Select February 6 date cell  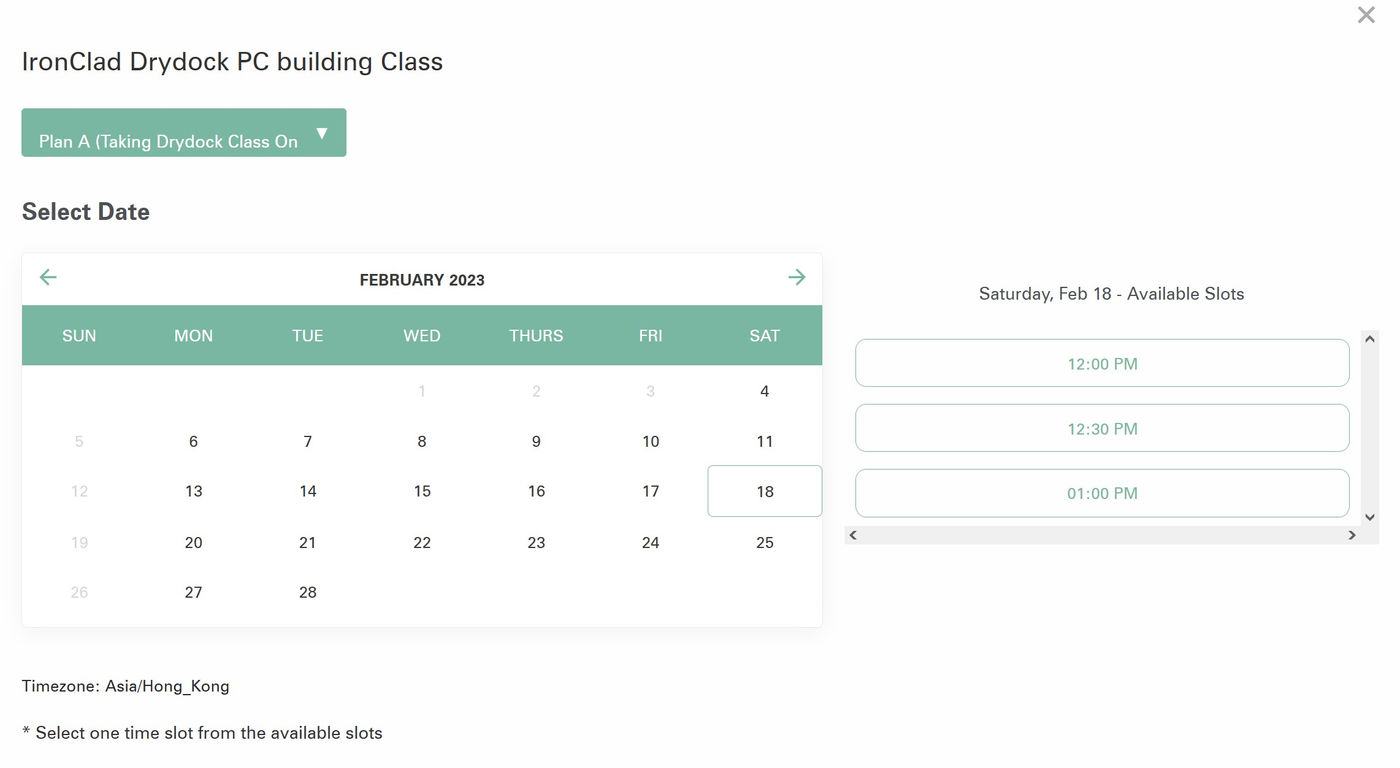[x=194, y=441]
